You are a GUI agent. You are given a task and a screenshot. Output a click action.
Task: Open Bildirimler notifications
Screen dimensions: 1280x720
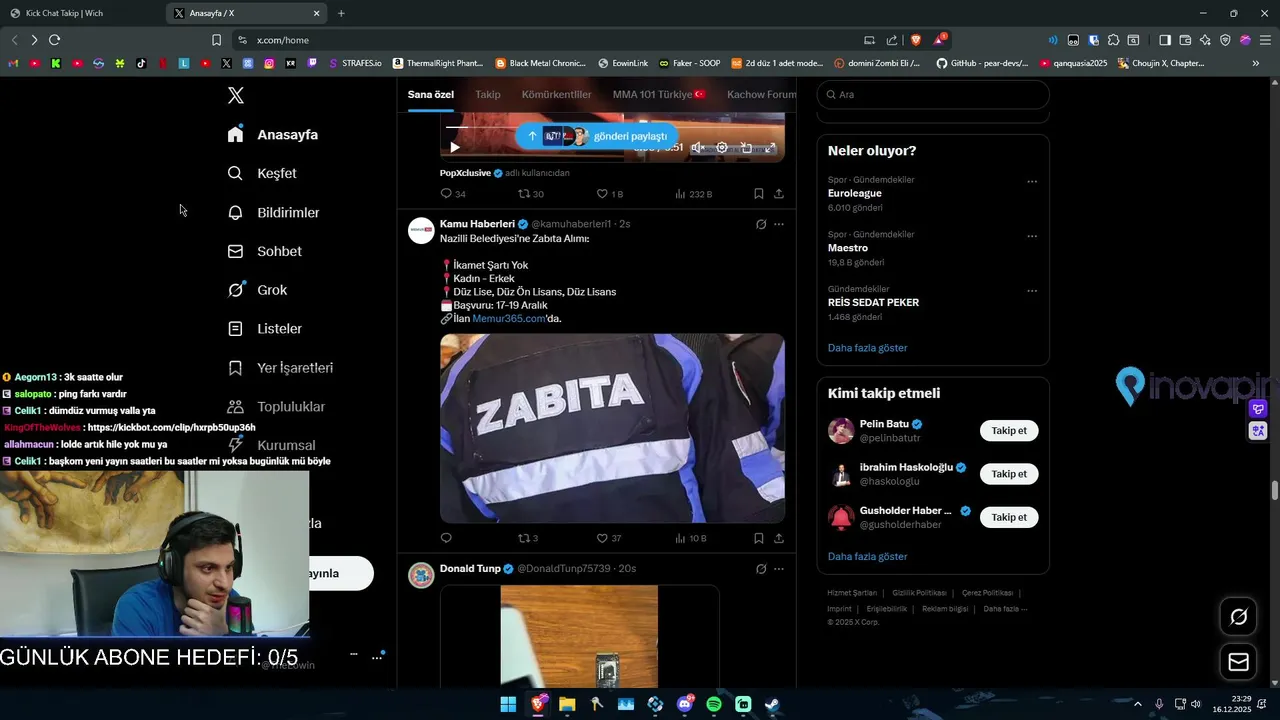pos(273,212)
